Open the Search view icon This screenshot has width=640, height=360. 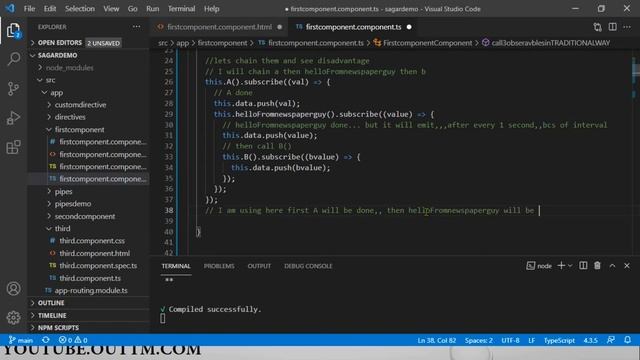pyautogui.click(x=13, y=59)
